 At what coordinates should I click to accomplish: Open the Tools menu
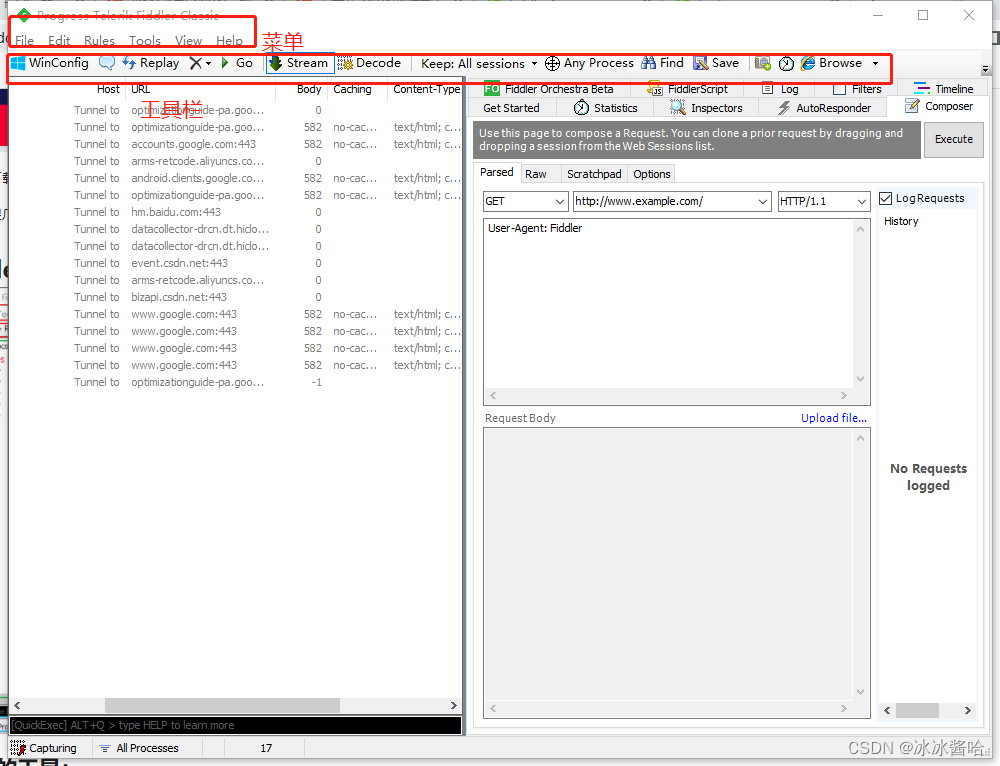pyautogui.click(x=145, y=41)
